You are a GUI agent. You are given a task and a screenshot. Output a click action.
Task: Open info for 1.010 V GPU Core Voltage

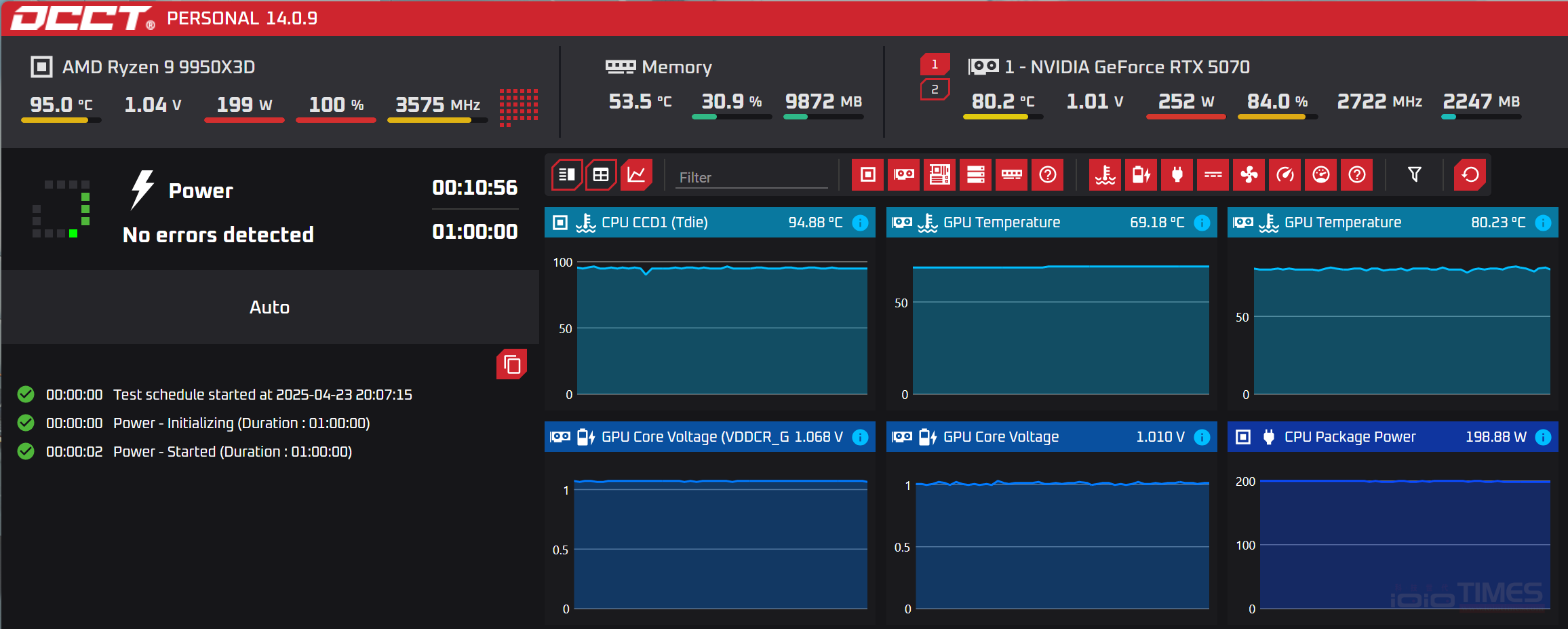pos(1202,437)
